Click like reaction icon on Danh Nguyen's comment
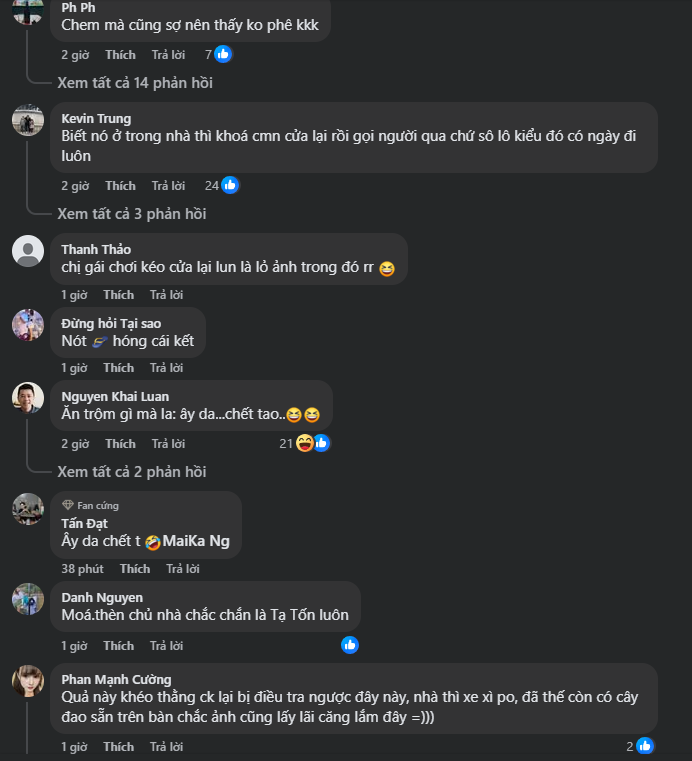 click(349, 645)
